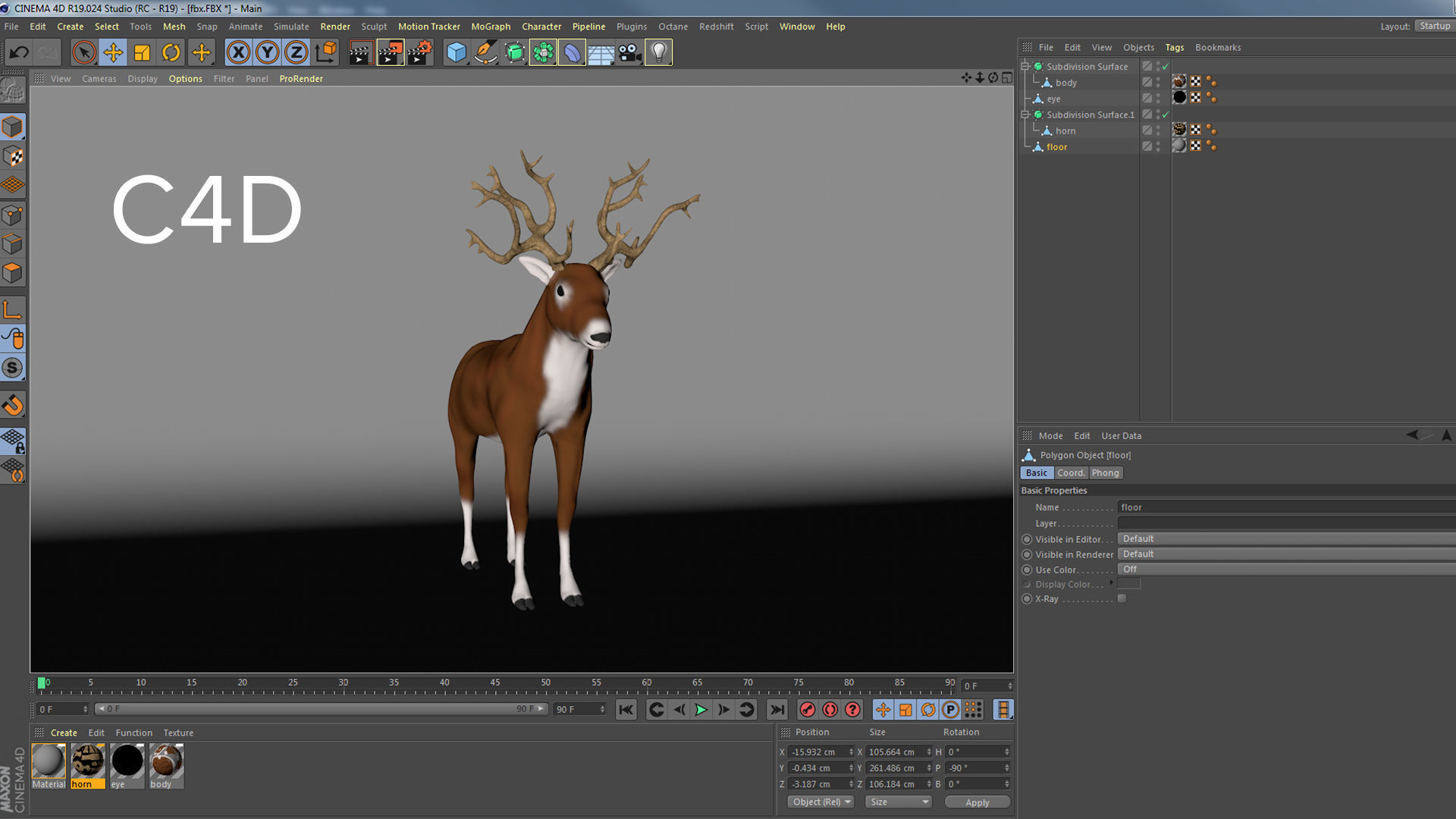The height and width of the screenshot is (819, 1456).
Task: Click the preview range slider bar
Action: pyautogui.click(x=321, y=709)
